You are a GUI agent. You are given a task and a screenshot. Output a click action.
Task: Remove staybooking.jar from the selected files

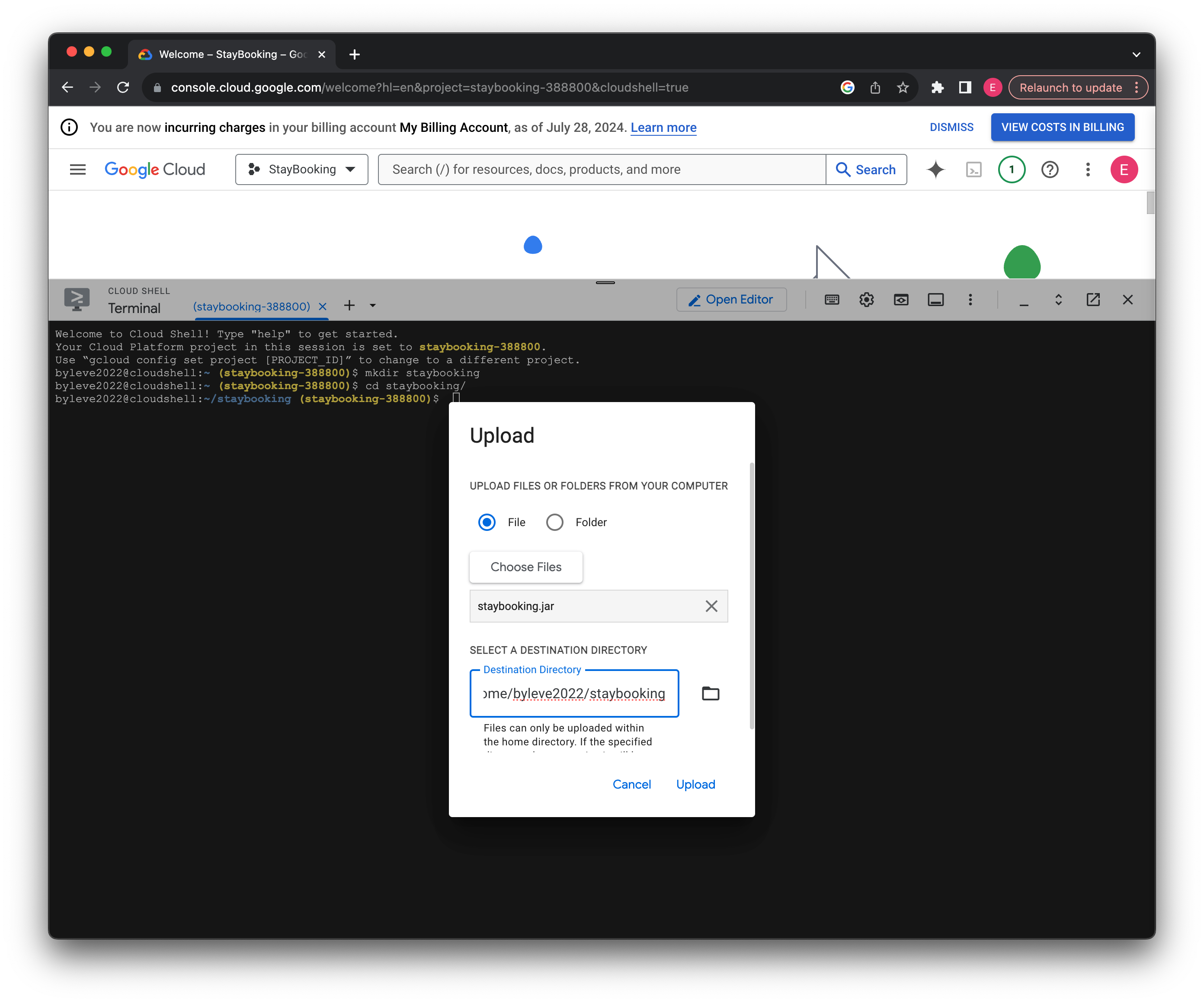[x=711, y=606]
